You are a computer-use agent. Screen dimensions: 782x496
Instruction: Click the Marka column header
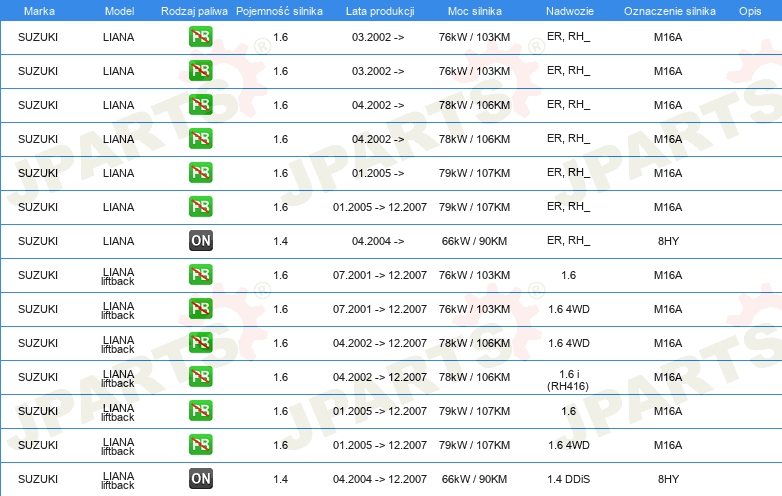[x=39, y=11]
